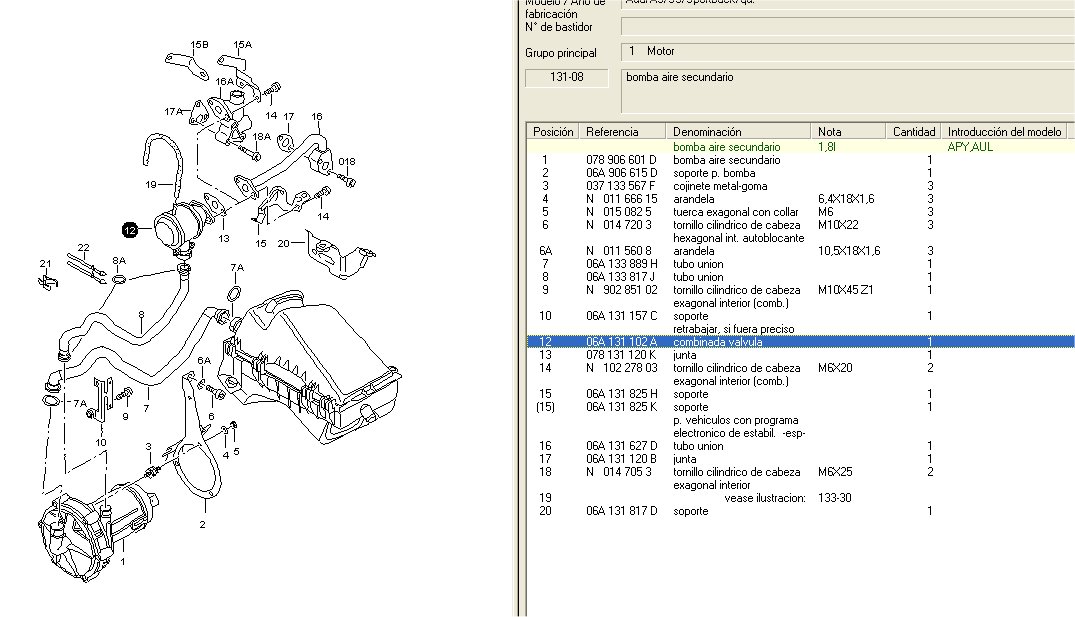Click callout 6A in the parts diagram
The height and width of the screenshot is (617, 1075).
pos(204,361)
